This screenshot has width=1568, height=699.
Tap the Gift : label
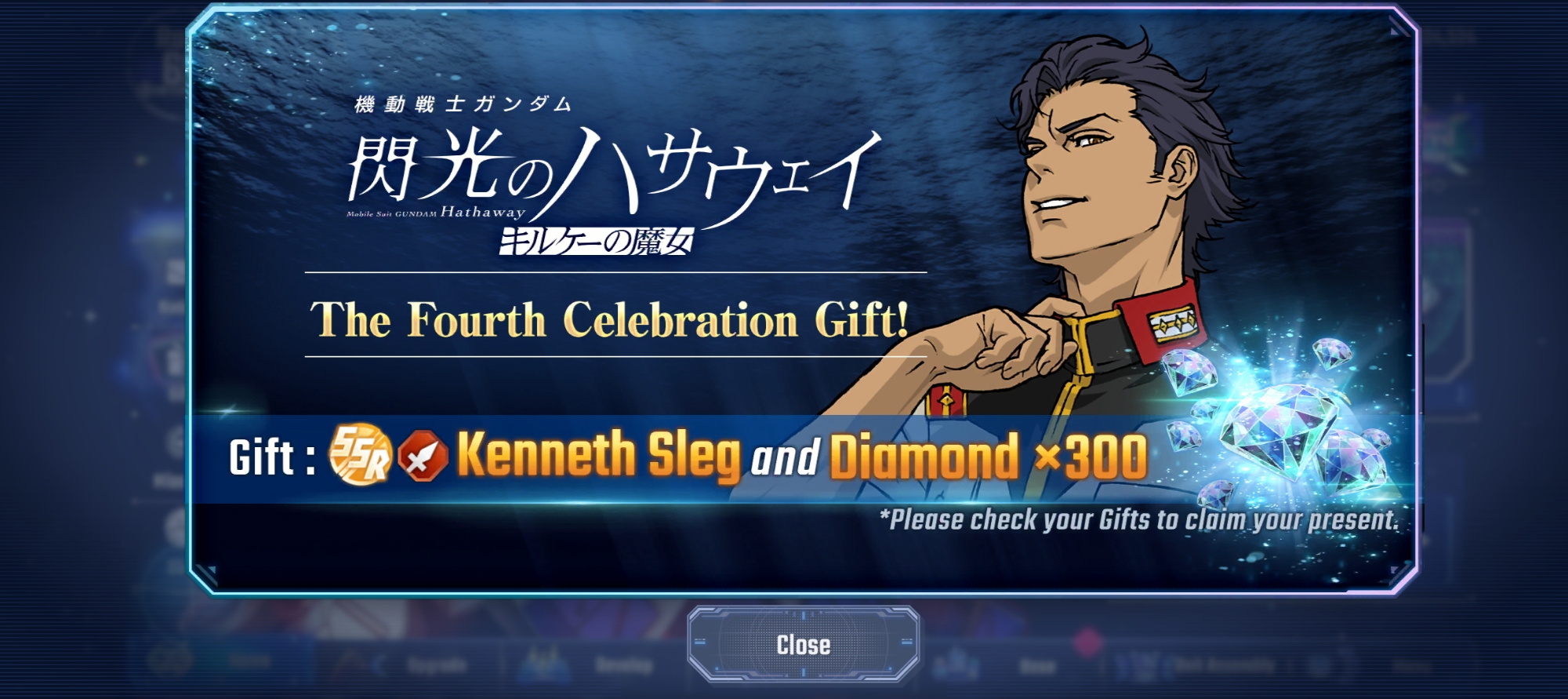(272, 457)
